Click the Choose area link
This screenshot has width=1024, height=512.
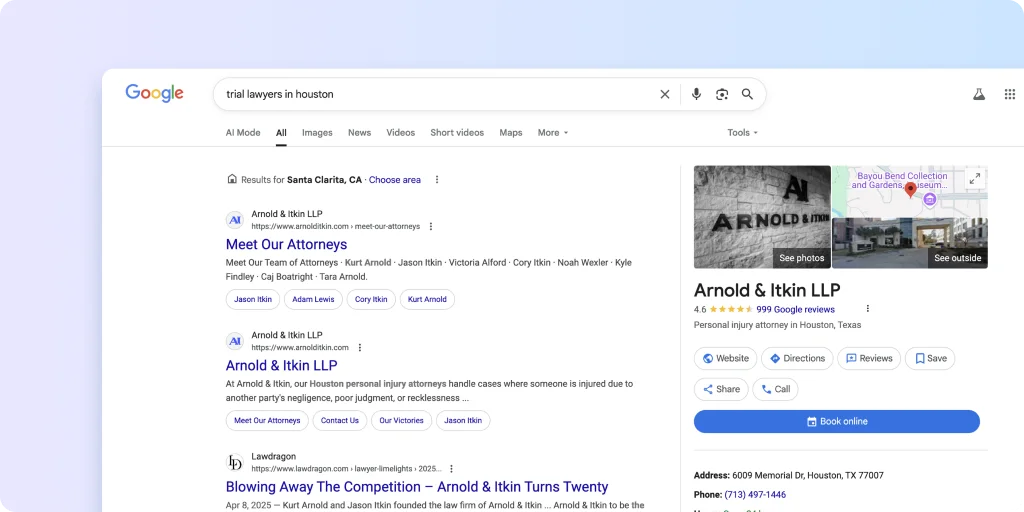pyautogui.click(x=394, y=180)
